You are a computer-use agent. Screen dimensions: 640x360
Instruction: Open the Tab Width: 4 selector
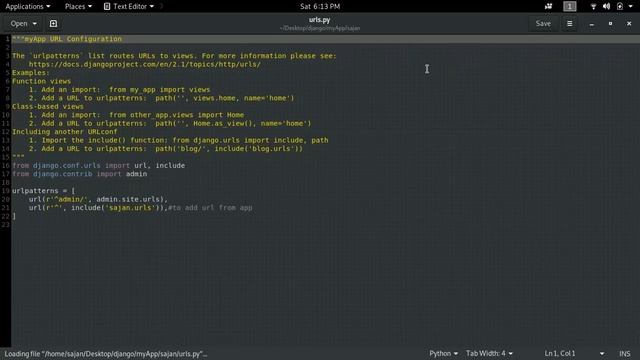[x=489, y=353]
